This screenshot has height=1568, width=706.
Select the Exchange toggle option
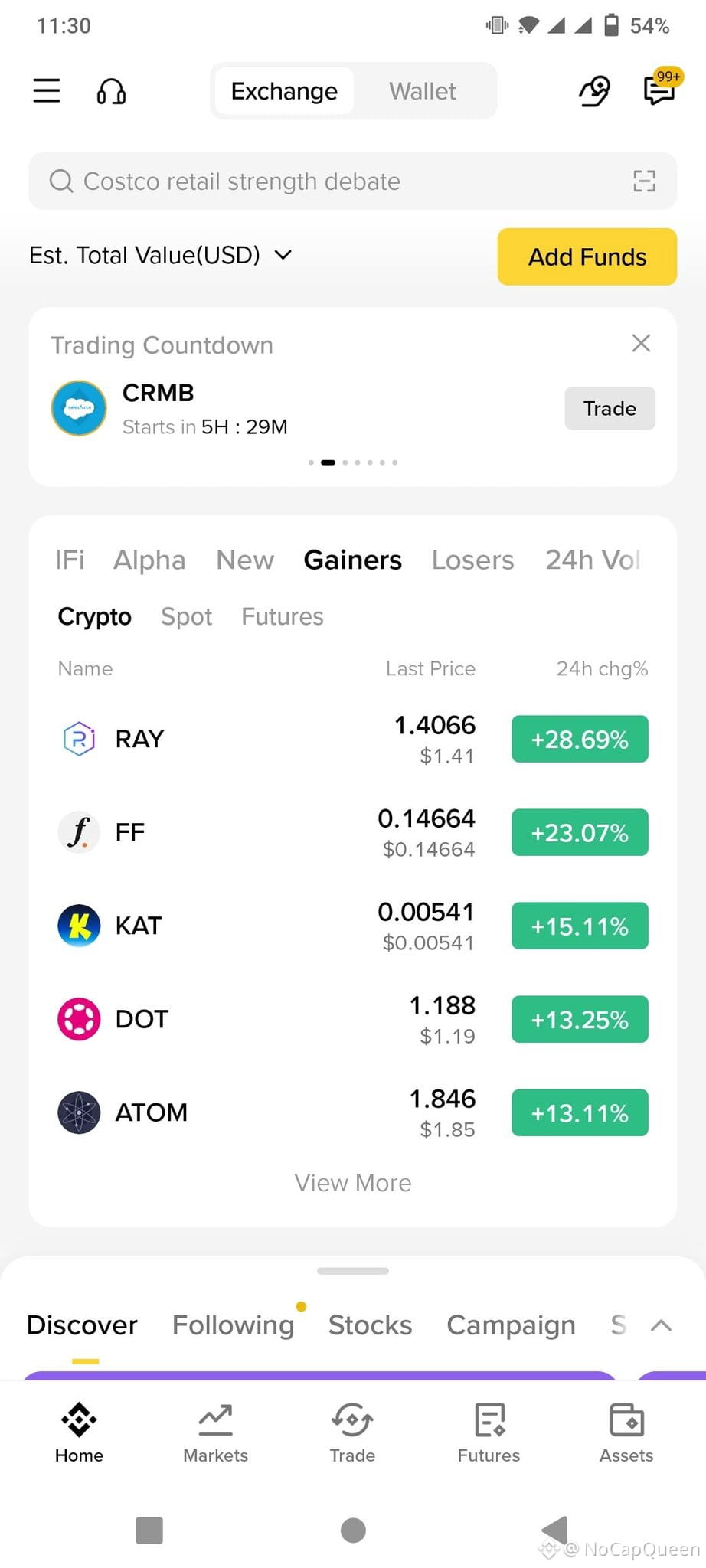click(x=284, y=91)
